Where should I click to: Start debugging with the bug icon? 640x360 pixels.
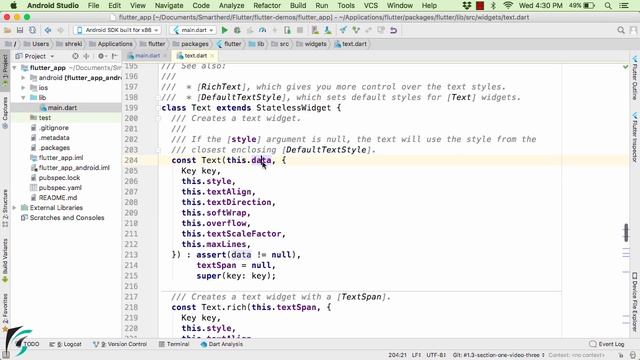(x=237, y=30)
